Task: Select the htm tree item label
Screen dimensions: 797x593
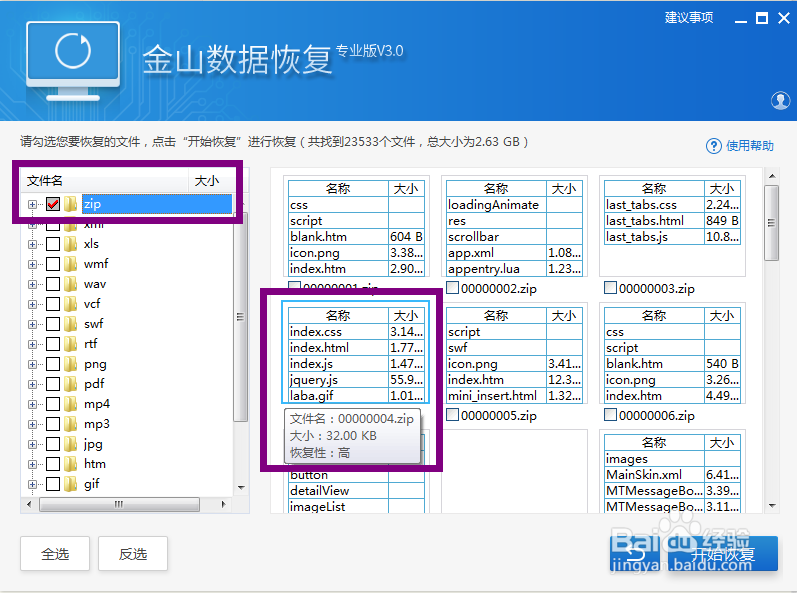Action: (x=95, y=464)
